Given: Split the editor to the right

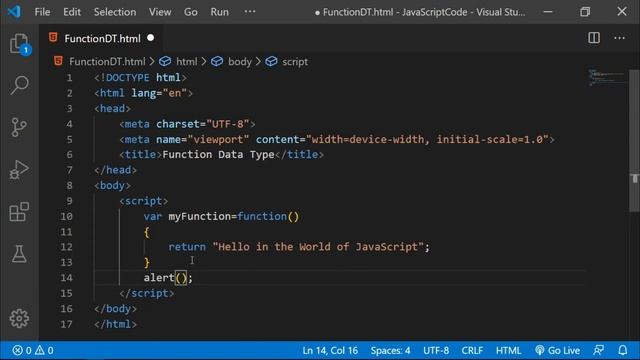Looking at the screenshot, I should [x=594, y=38].
